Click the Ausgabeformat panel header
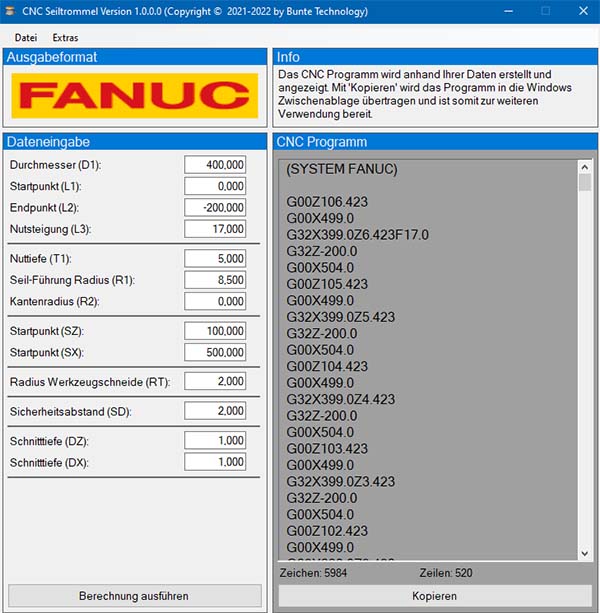 click(135, 57)
